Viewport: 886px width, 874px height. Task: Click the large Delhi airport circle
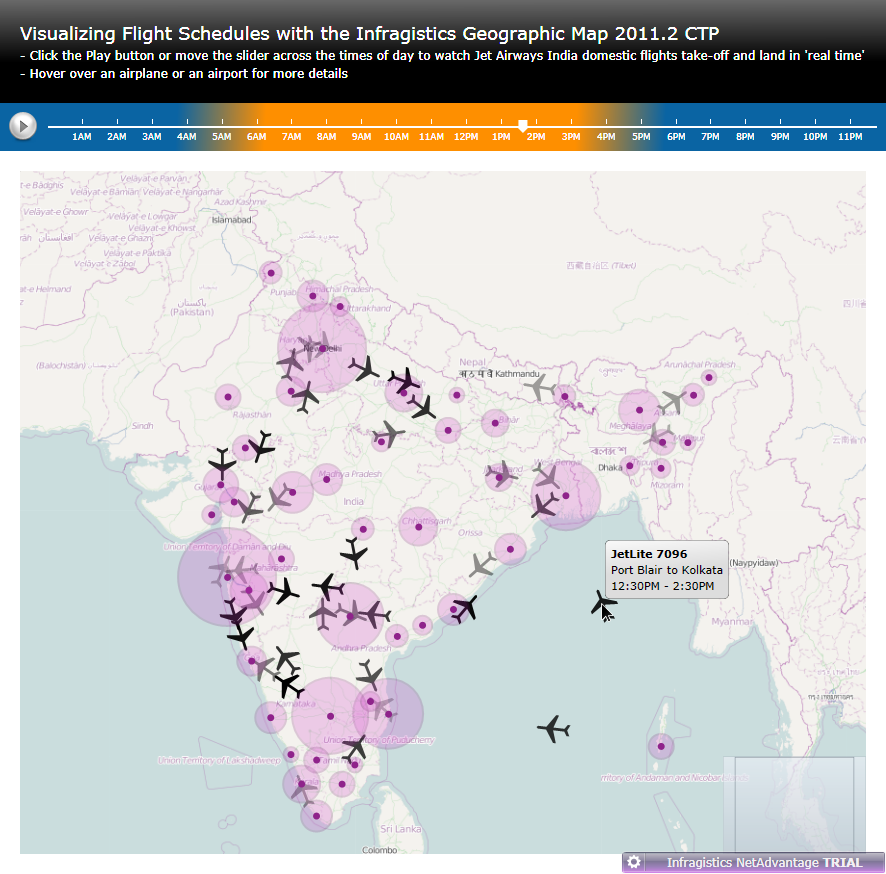(x=322, y=348)
